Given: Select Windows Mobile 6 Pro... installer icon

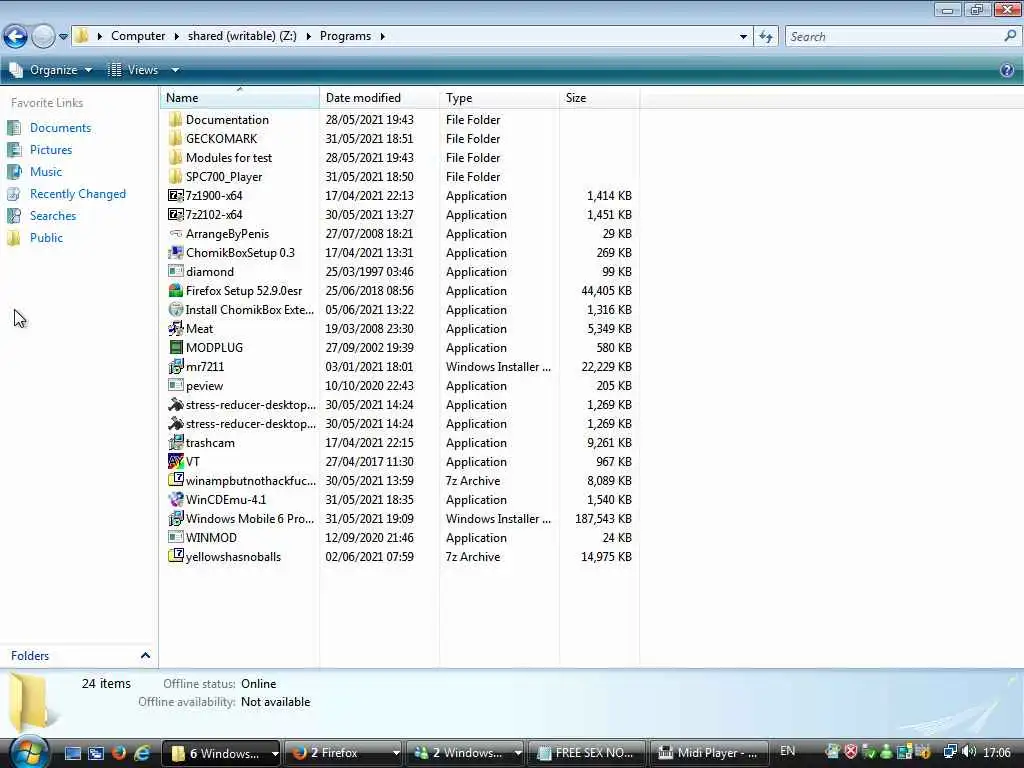Looking at the screenshot, I should [x=175, y=519].
